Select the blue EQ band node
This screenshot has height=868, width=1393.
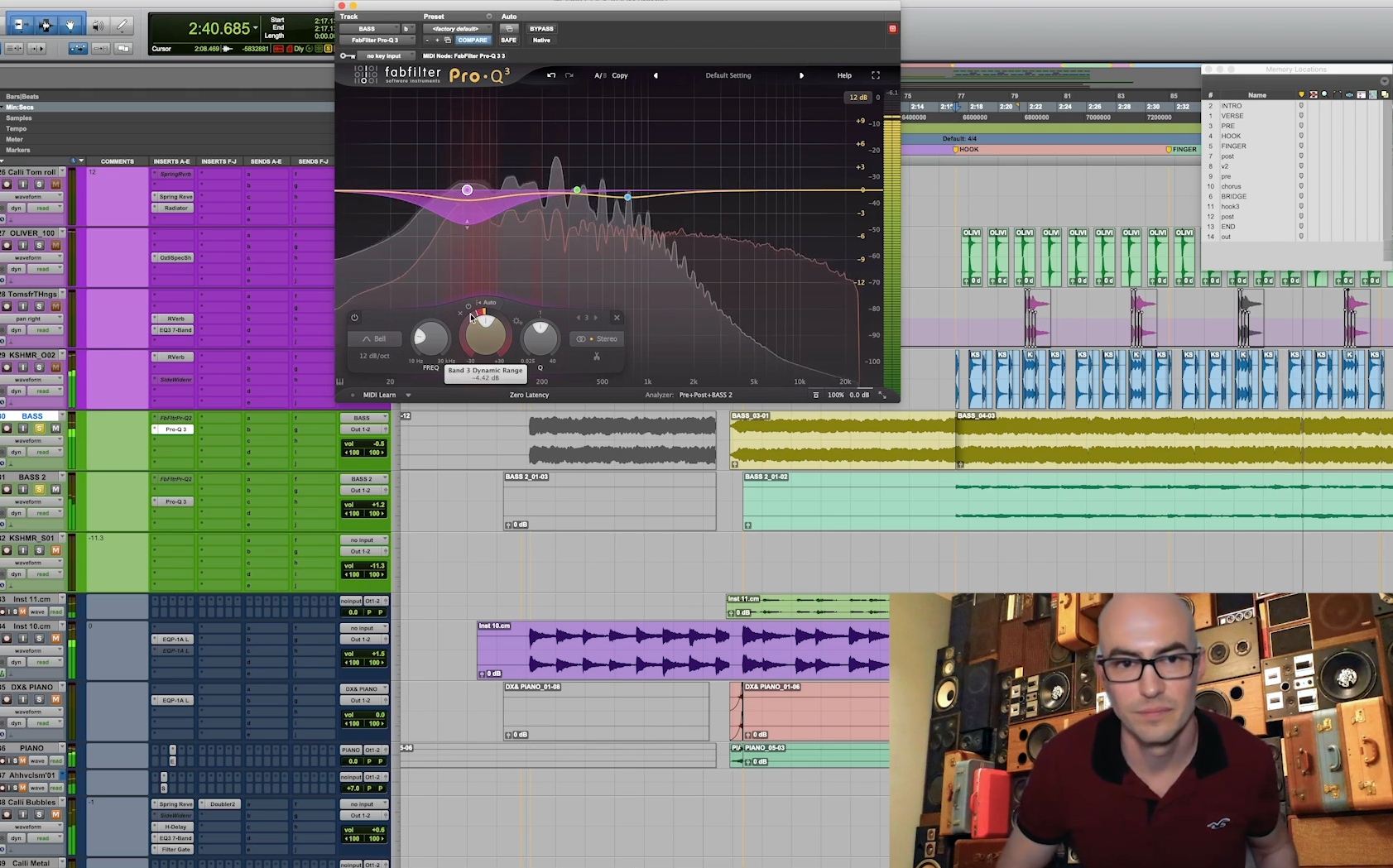(x=628, y=197)
